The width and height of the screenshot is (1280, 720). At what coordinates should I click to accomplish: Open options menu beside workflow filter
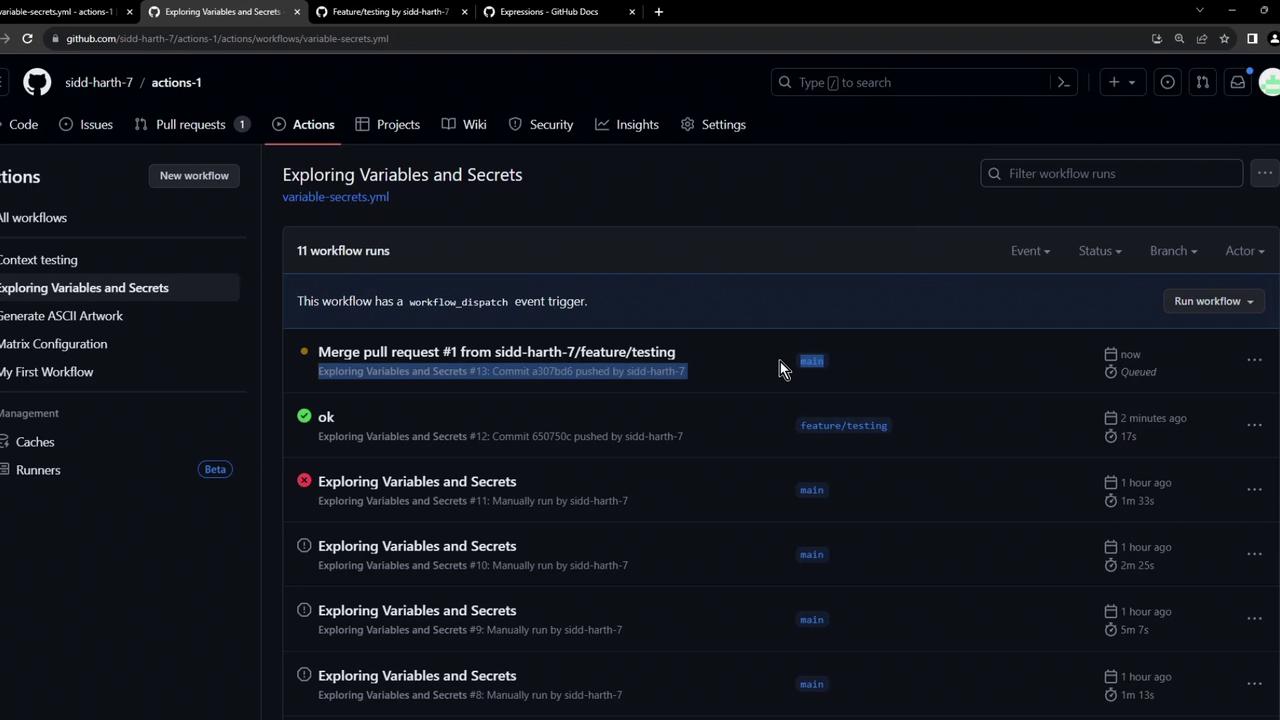[1265, 173]
